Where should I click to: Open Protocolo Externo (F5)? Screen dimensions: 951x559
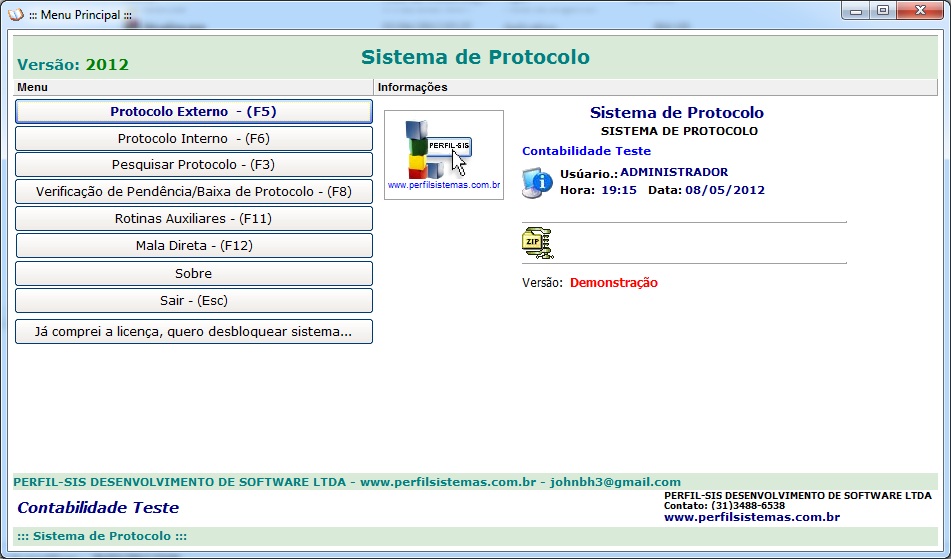click(x=193, y=112)
